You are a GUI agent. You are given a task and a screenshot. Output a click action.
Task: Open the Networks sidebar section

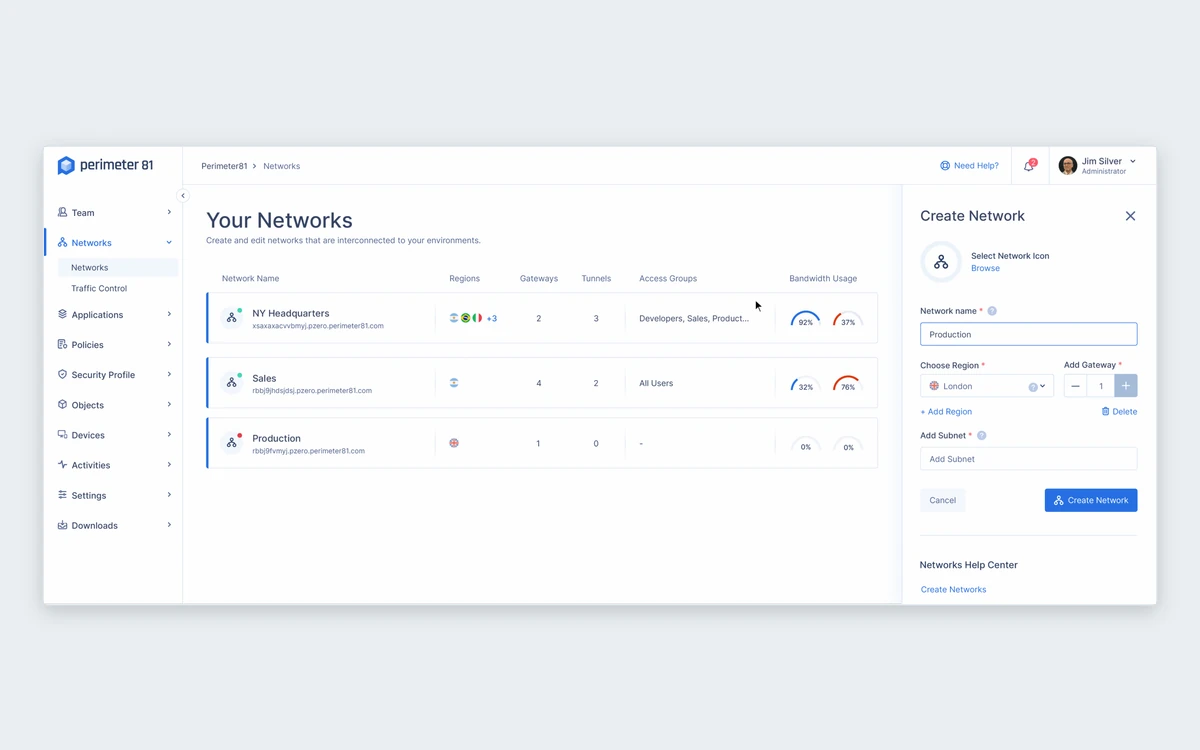pyautogui.click(x=114, y=243)
